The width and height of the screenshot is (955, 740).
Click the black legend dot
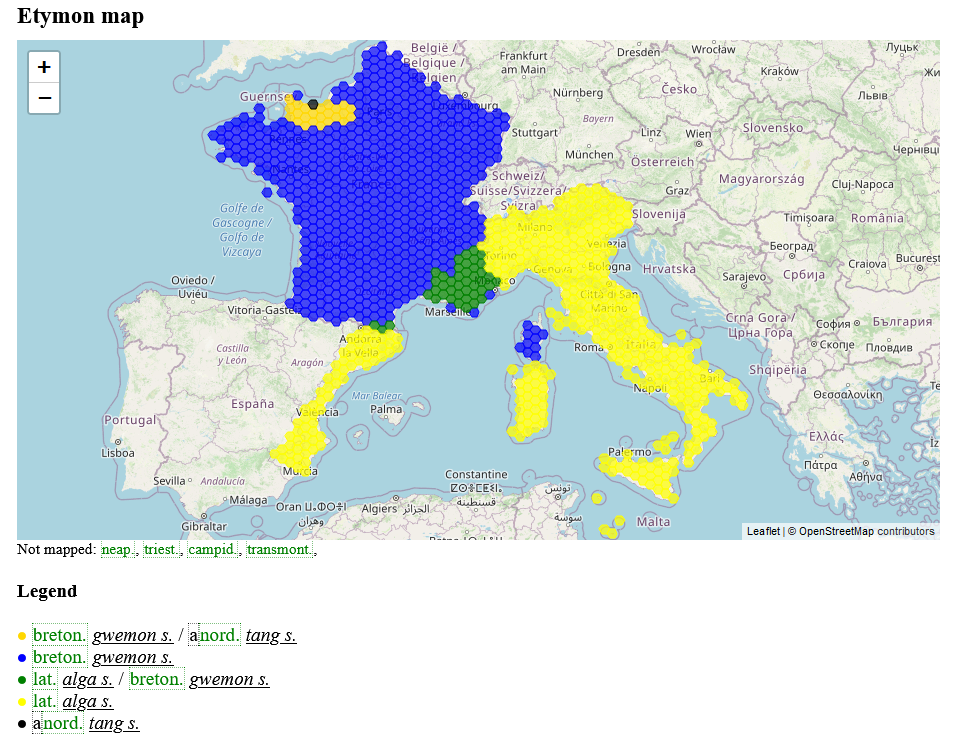(22, 724)
